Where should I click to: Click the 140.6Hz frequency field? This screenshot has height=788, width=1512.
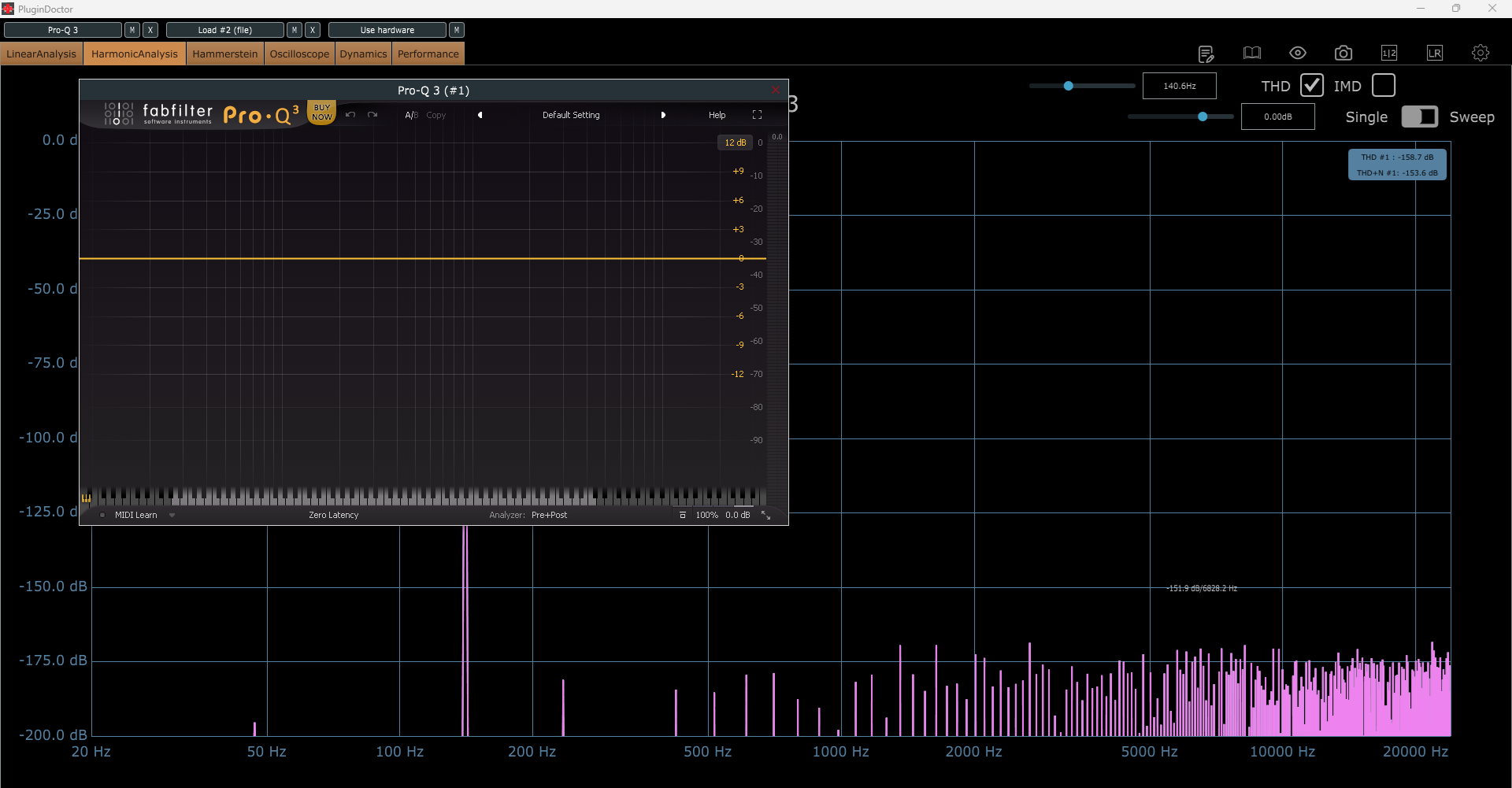click(1179, 86)
